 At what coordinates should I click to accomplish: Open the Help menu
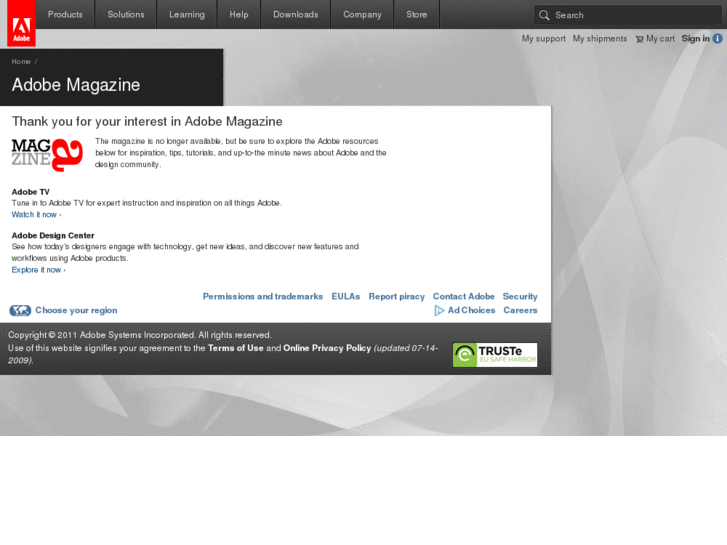(x=239, y=14)
